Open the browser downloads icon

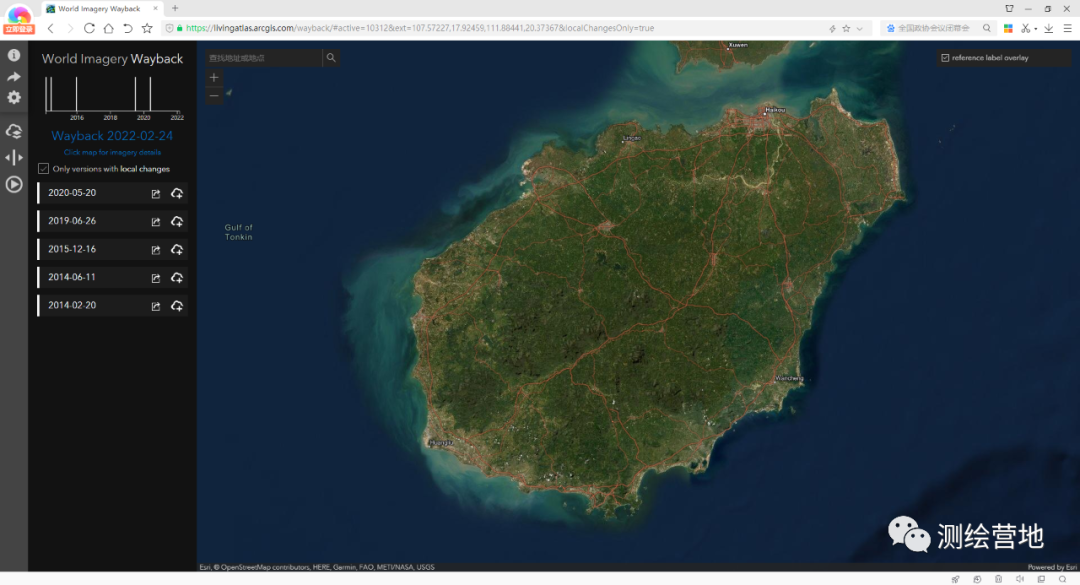[x=1048, y=28]
